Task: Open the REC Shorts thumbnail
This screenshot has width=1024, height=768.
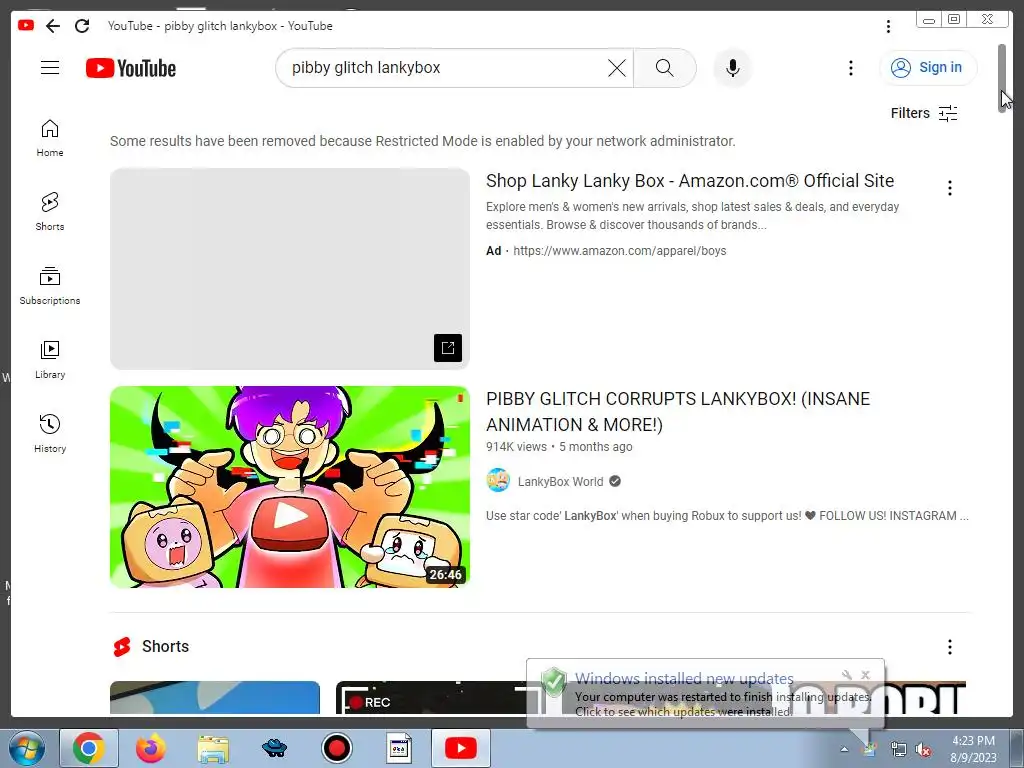Action: point(431,697)
